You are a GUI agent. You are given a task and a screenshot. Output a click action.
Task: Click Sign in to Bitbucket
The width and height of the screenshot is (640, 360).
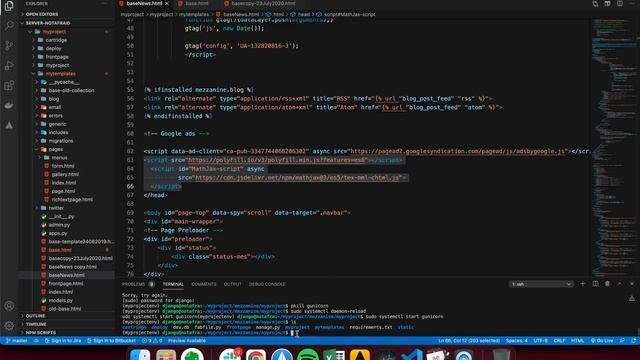pyautogui.click(x=111, y=340)
